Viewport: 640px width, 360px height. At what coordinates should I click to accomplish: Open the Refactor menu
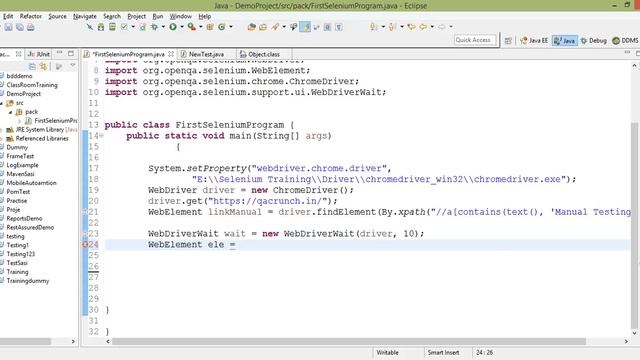pos(31,16)
